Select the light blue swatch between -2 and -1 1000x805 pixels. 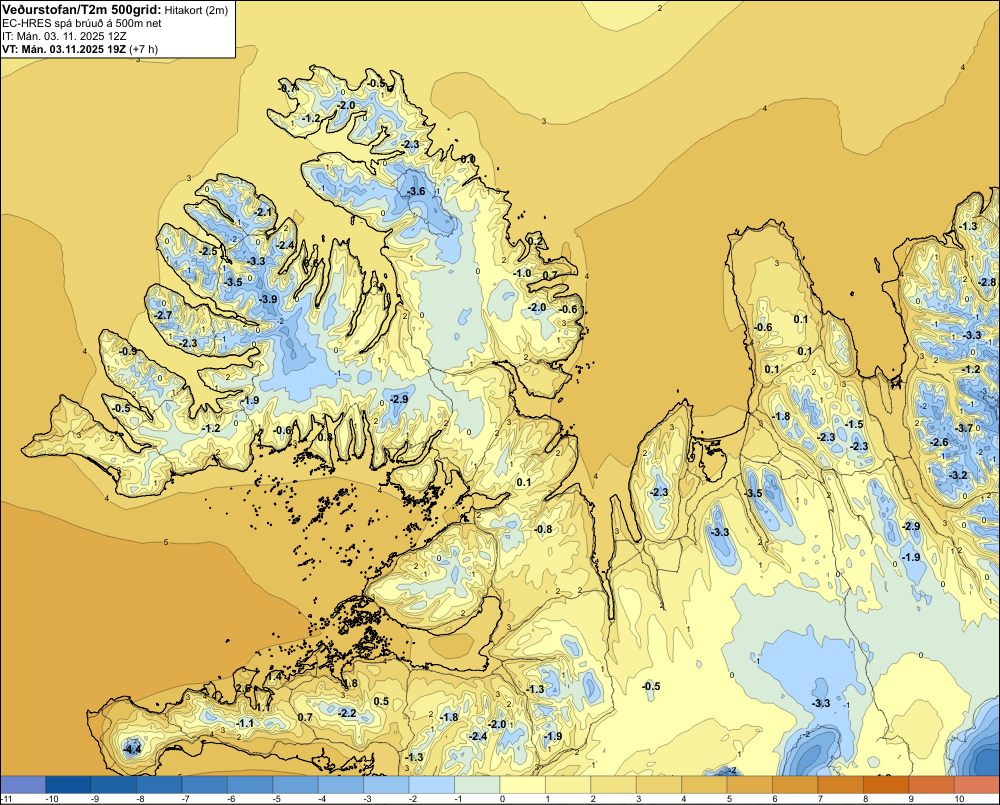(x=432, y=784)
